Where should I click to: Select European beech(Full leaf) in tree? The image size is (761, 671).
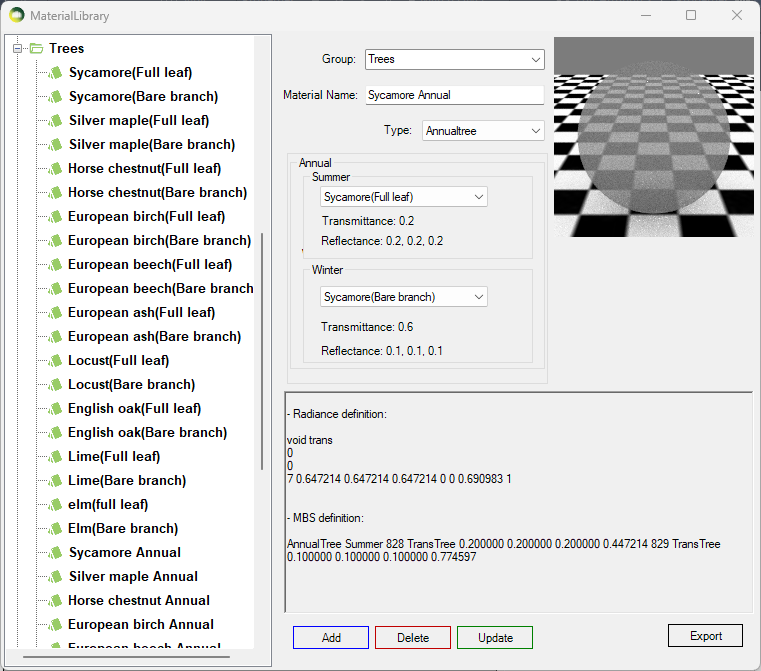point(150,264)
